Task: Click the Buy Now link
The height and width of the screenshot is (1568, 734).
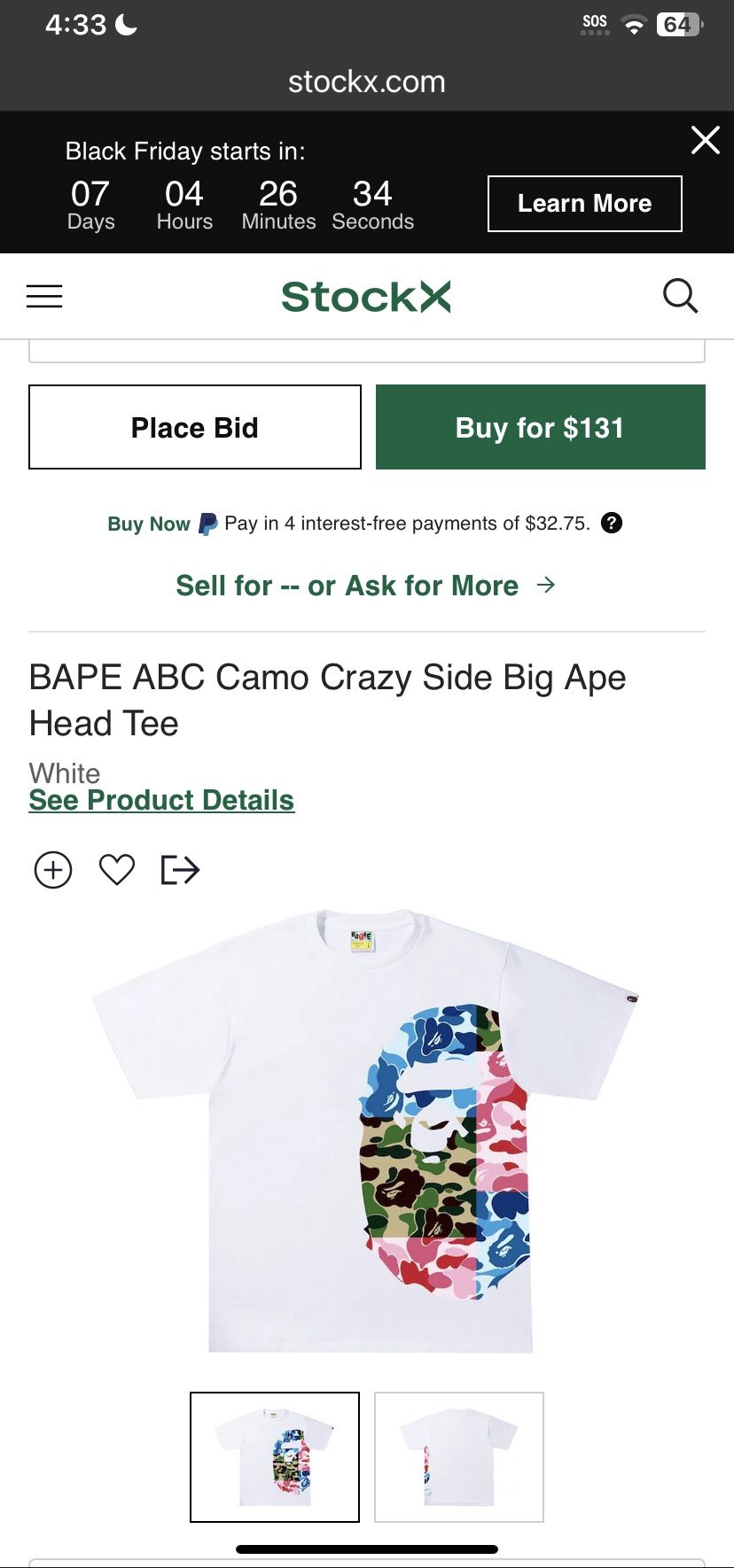Action: [148, 524]
